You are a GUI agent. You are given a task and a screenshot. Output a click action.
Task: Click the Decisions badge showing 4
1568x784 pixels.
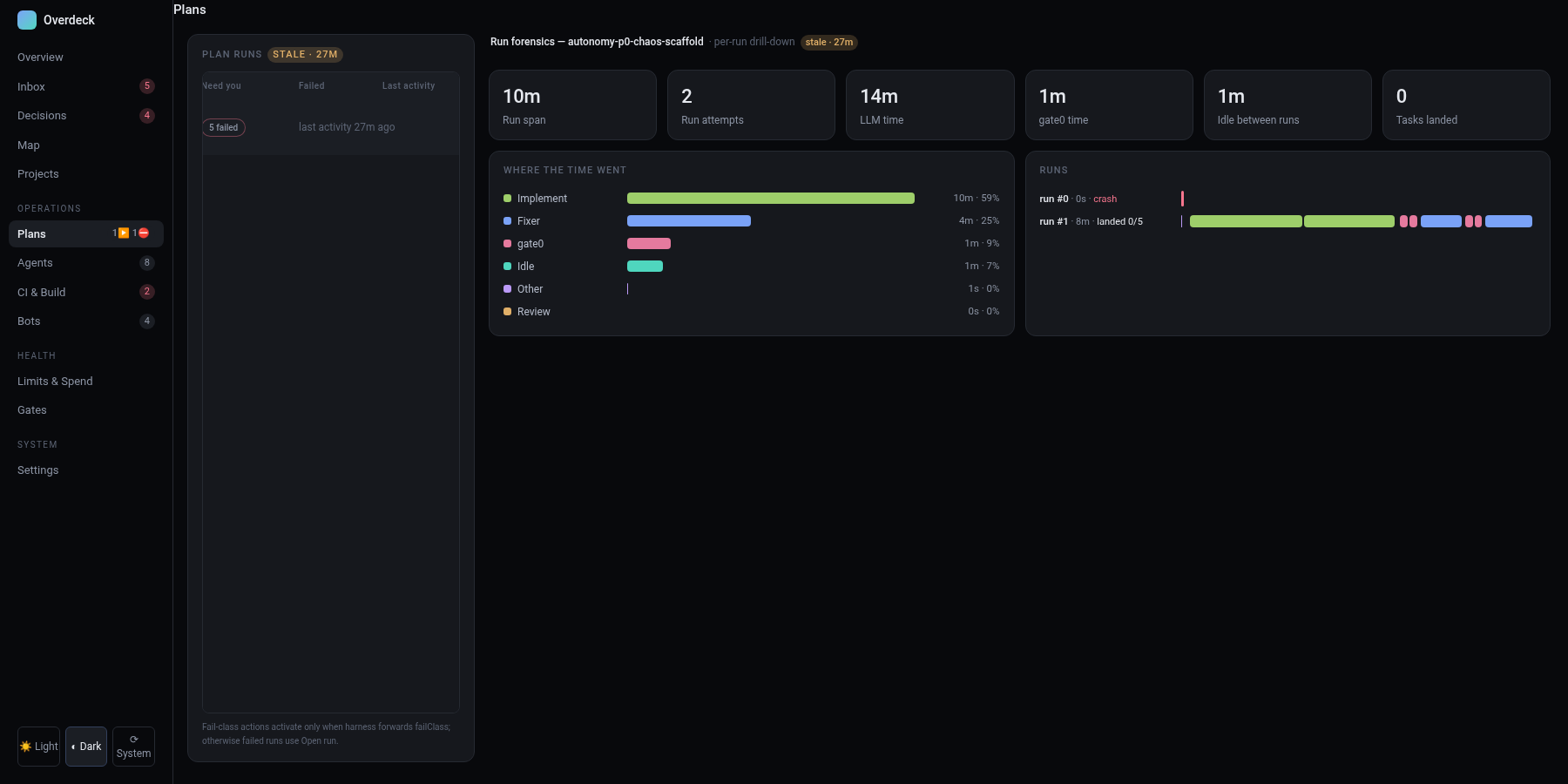147,115
